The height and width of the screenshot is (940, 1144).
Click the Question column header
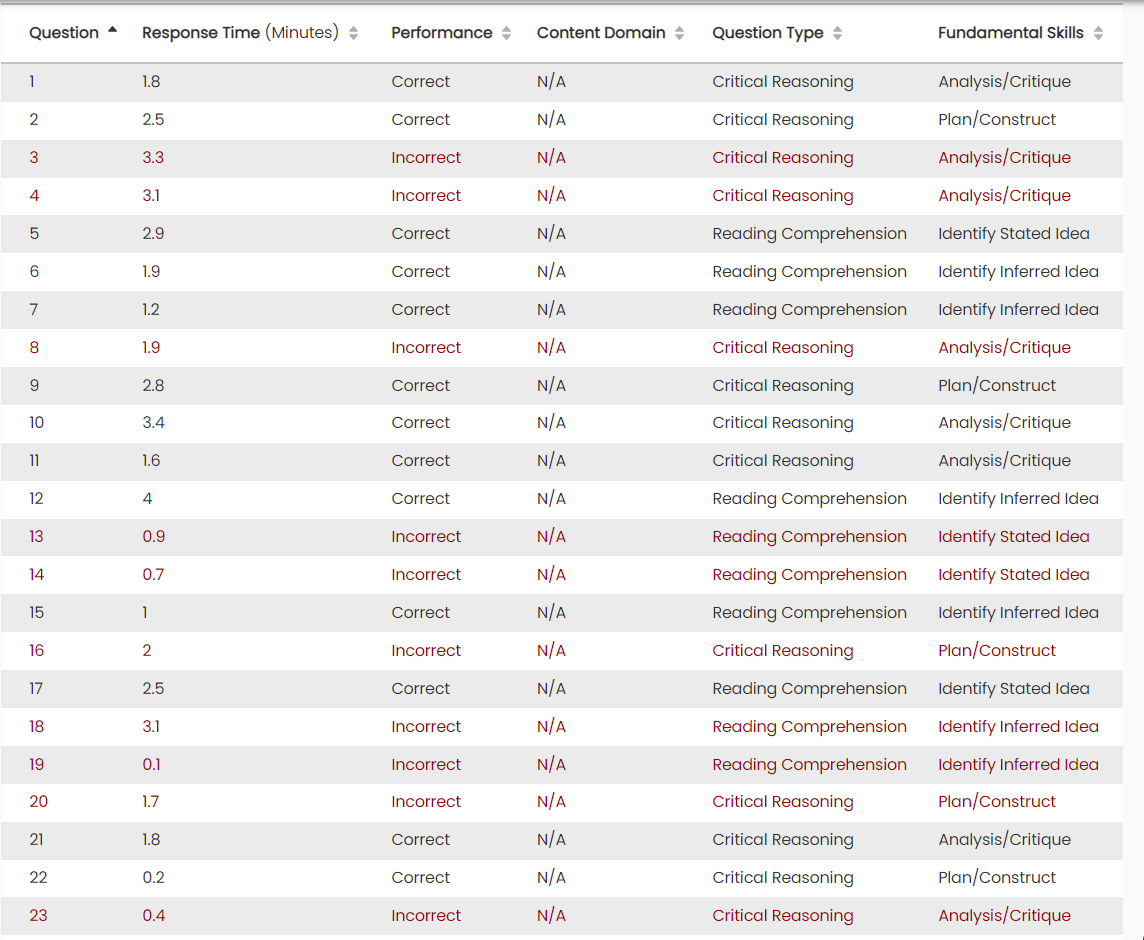[64, 33]
